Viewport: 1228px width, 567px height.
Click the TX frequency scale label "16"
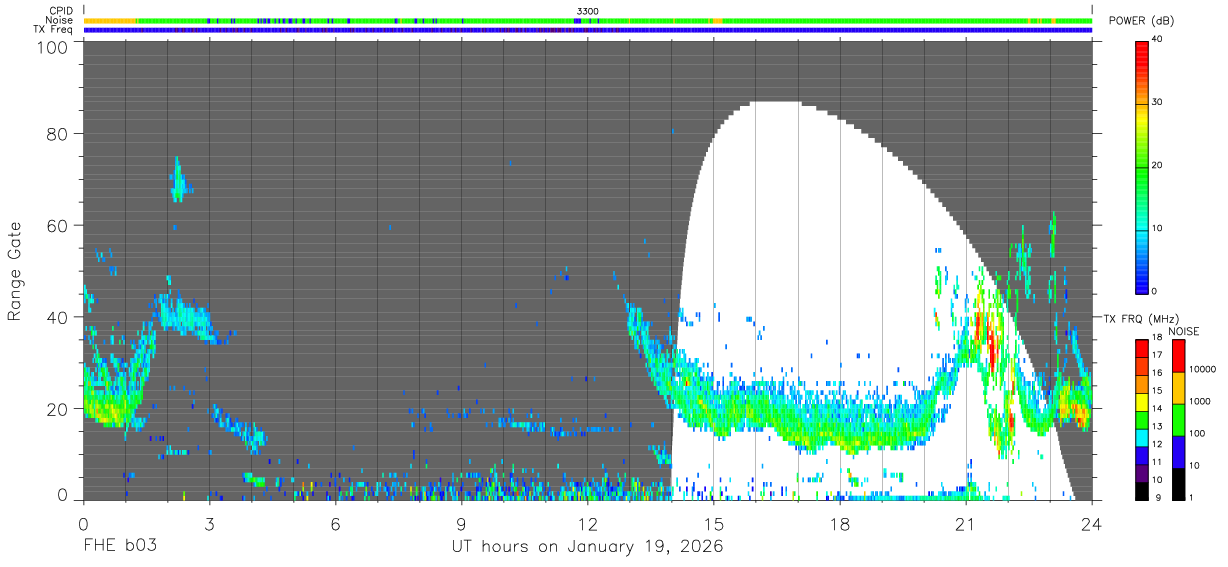click(x=1158, y=373)
